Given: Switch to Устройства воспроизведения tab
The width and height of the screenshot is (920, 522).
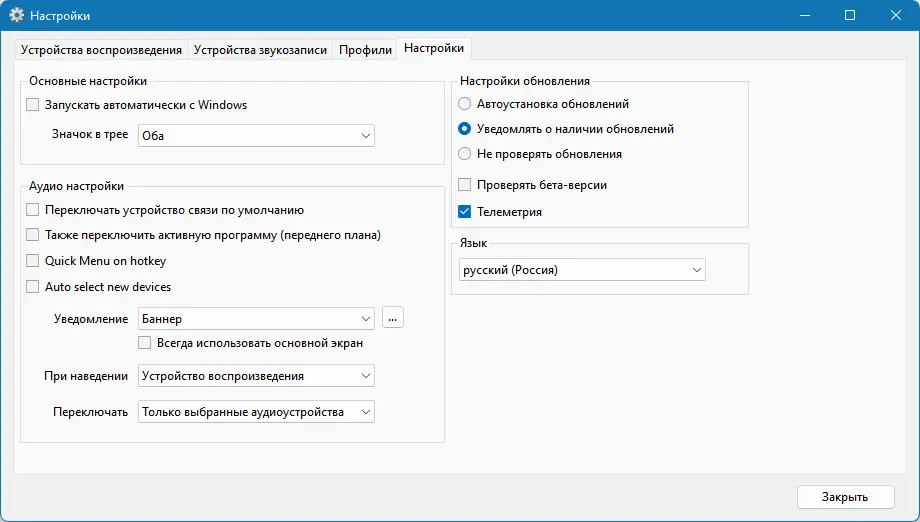Looking at the screenshot, I should tap(101, 50).
